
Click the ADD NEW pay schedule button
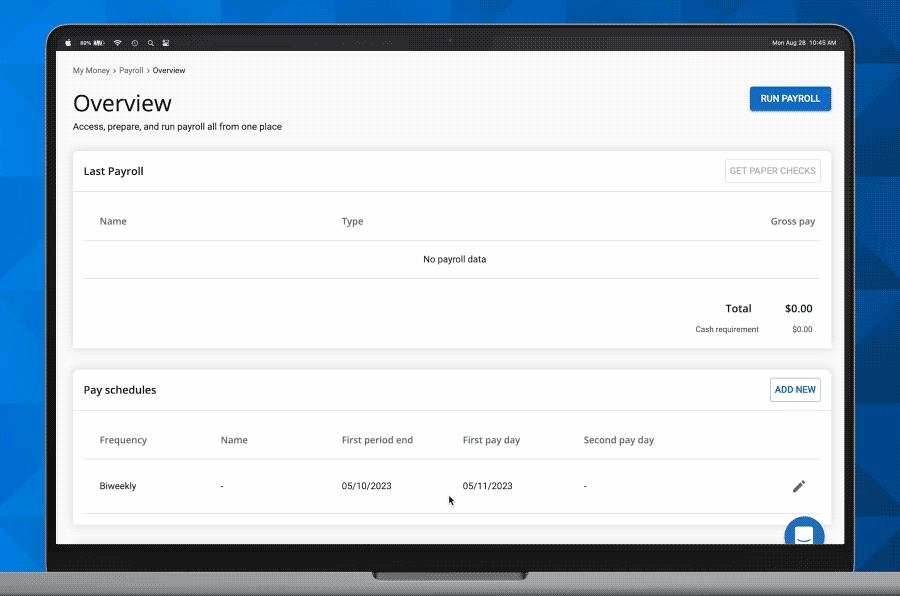click(x=795, y=389)
